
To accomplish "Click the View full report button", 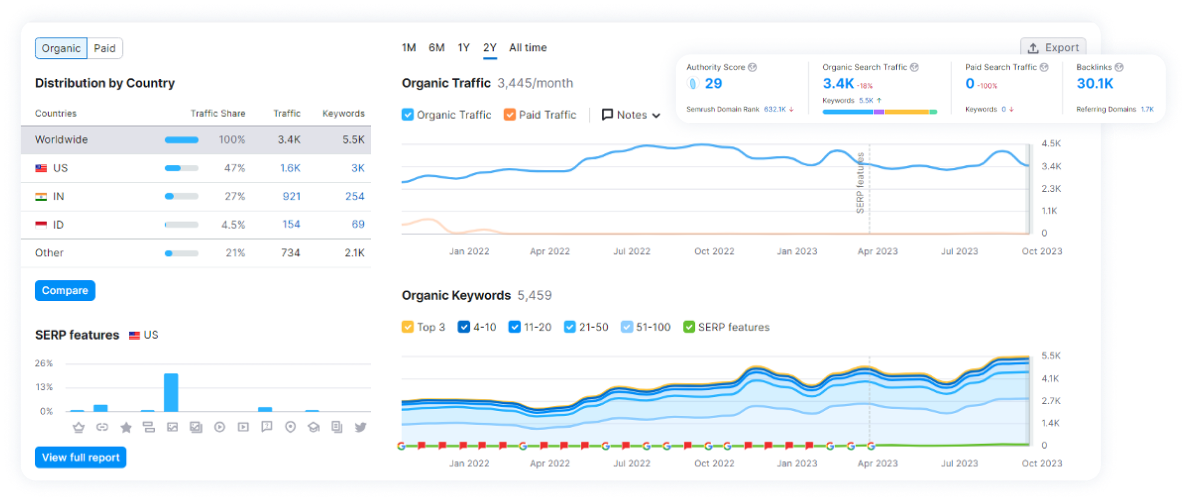I will (81, 458).
